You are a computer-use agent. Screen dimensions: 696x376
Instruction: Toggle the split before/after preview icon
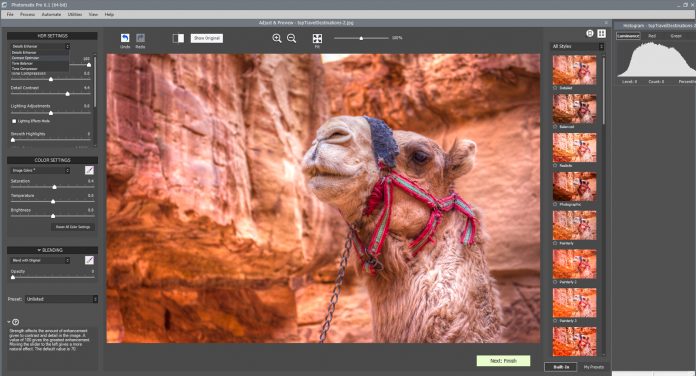[x=178, y=38]
